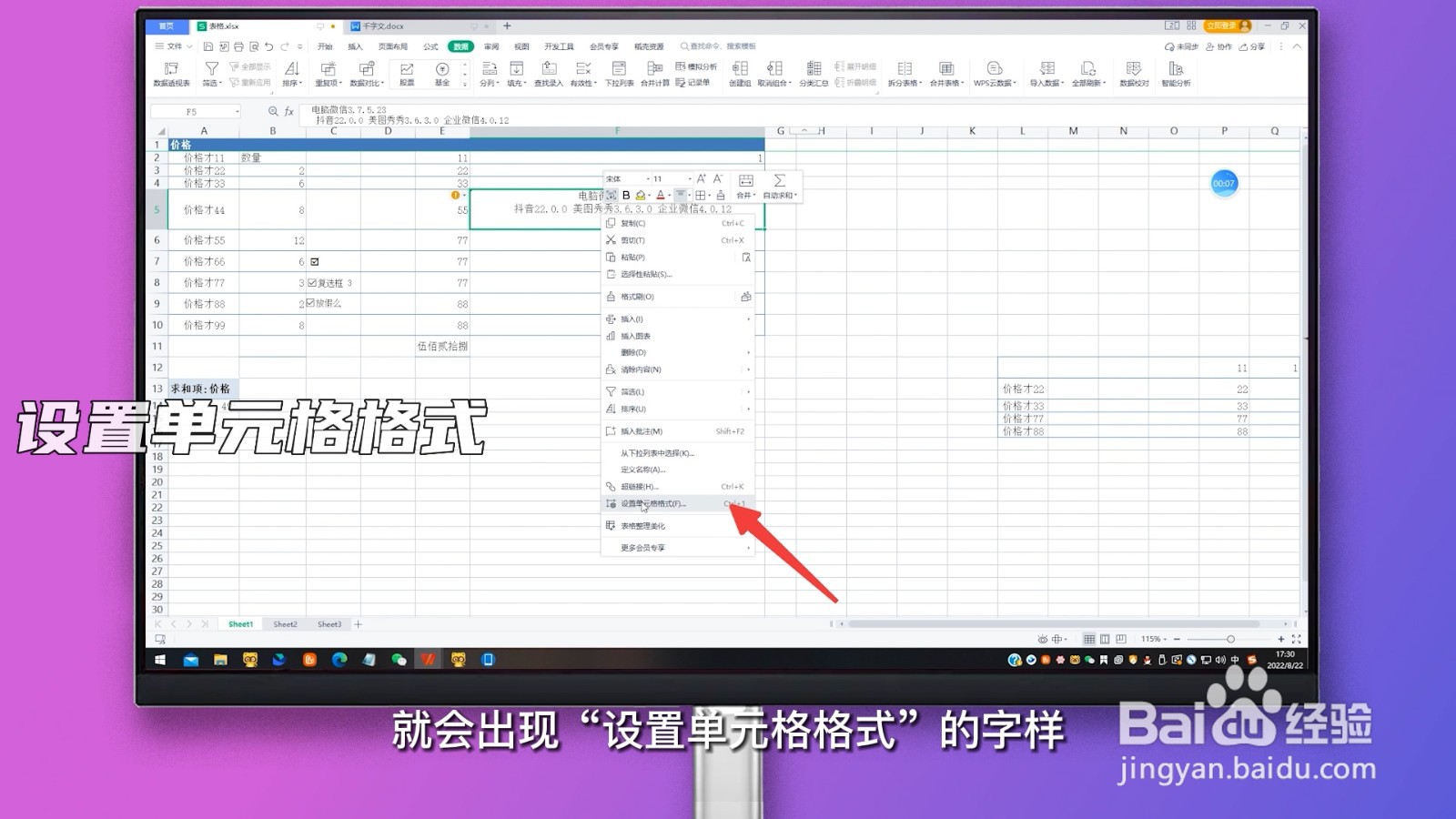Select 设置单元格格式(F) in the context menu
The image size is (1456, 819).
677,503
